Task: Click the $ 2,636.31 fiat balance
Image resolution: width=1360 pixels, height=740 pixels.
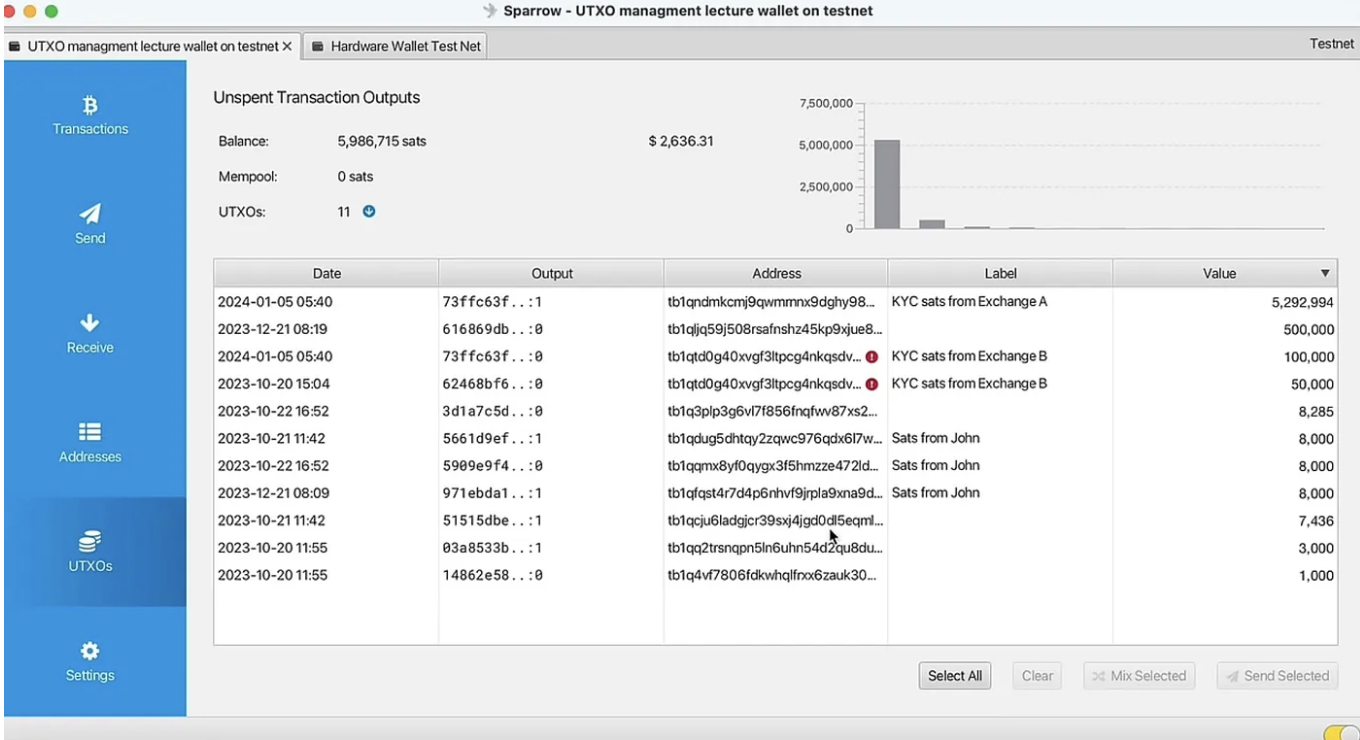Action: (681, 142)
